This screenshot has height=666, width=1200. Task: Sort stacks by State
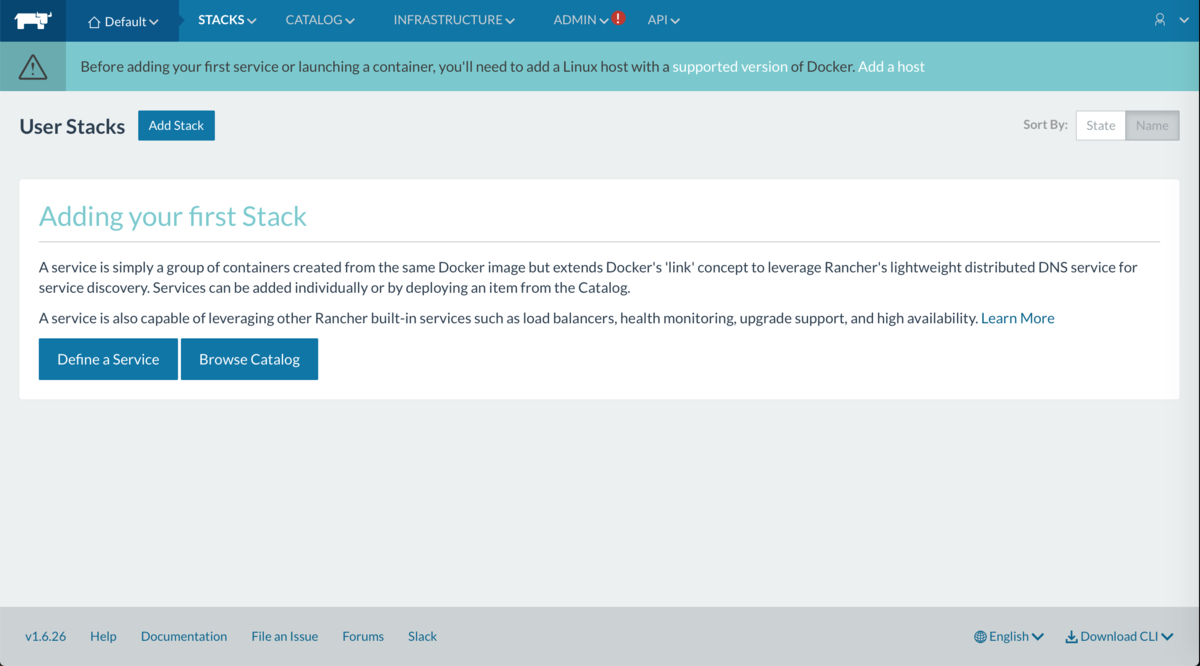coord(1101,125)
